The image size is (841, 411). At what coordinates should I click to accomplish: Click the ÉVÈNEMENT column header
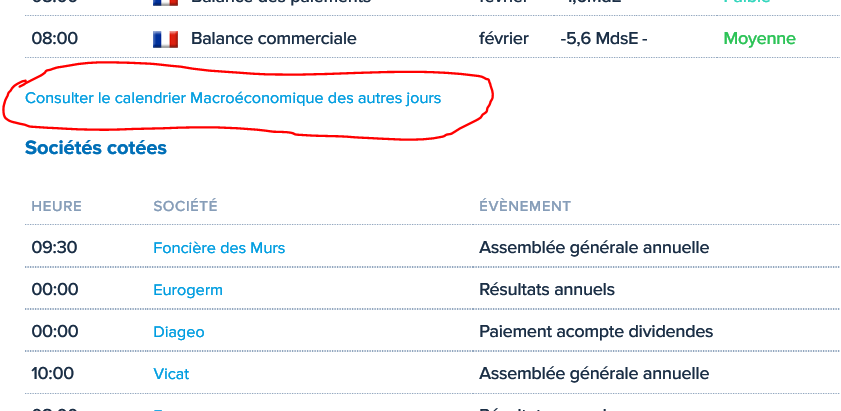coord(525,206)
